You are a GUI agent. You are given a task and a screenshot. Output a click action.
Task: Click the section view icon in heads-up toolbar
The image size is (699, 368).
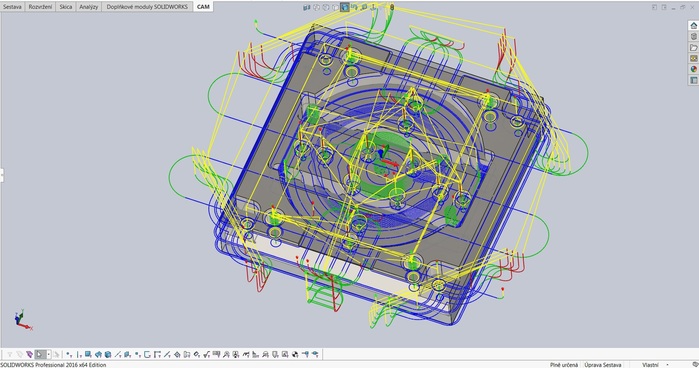[307, 7]
